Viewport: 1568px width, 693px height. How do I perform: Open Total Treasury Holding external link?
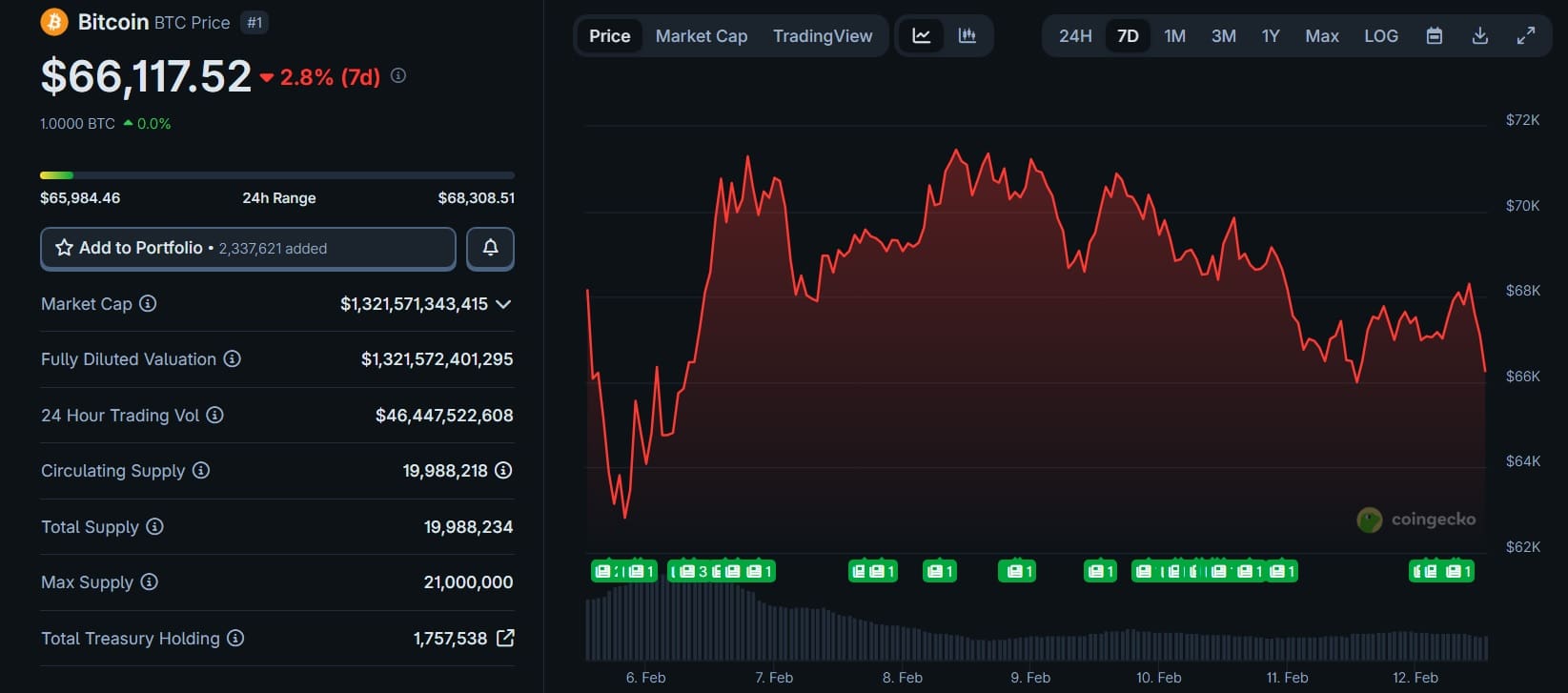pos(505,638)
